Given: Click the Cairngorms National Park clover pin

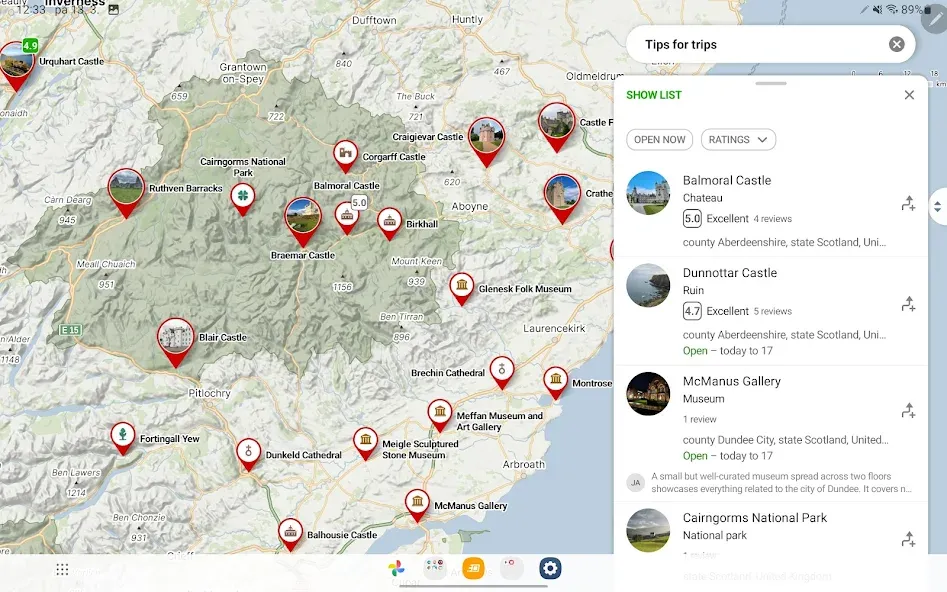Looking at the screenshot, I should tap(243, 198).
